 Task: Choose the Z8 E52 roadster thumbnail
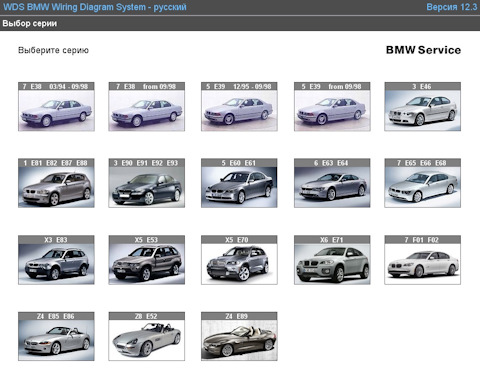tap(147, 336)
